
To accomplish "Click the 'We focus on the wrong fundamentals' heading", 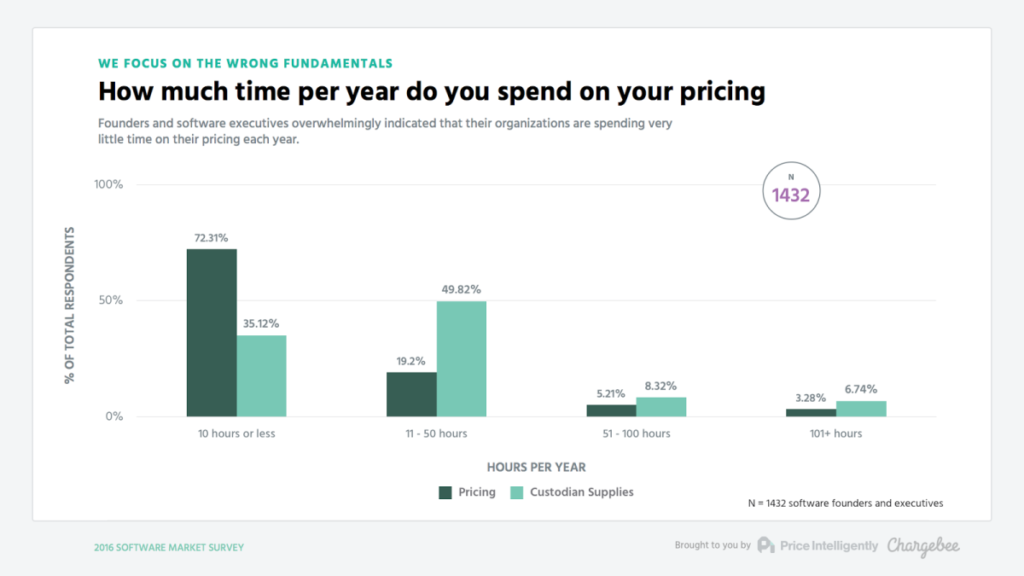I will pos(245,63).
